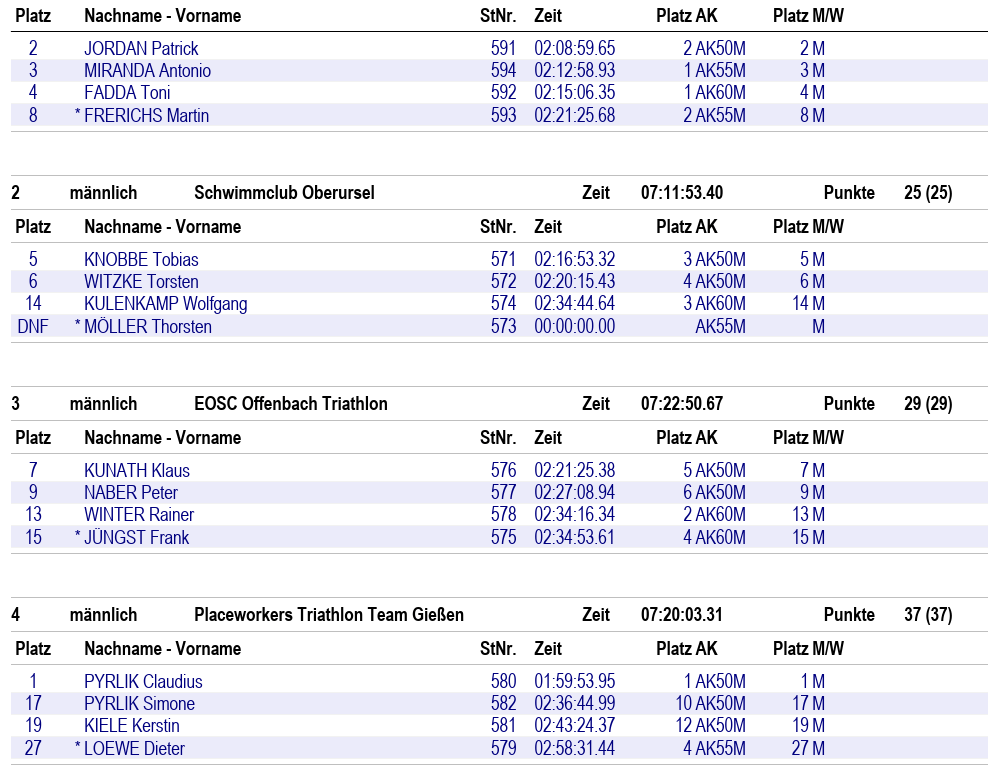Select KULENKAMP Wolfgang's name
Viewport: 988px width, 778px height.
coord(165,304)
